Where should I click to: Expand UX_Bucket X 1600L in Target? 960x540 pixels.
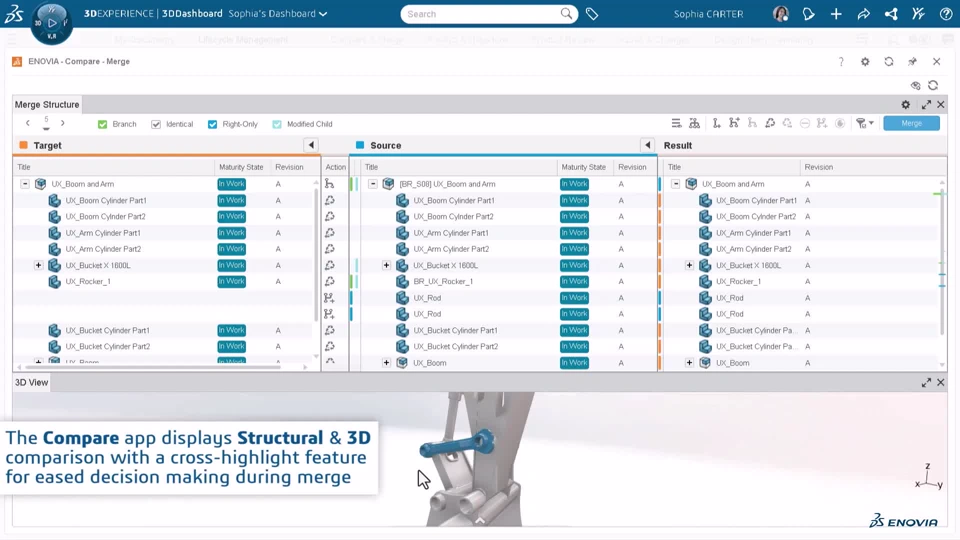click(39, 266)
